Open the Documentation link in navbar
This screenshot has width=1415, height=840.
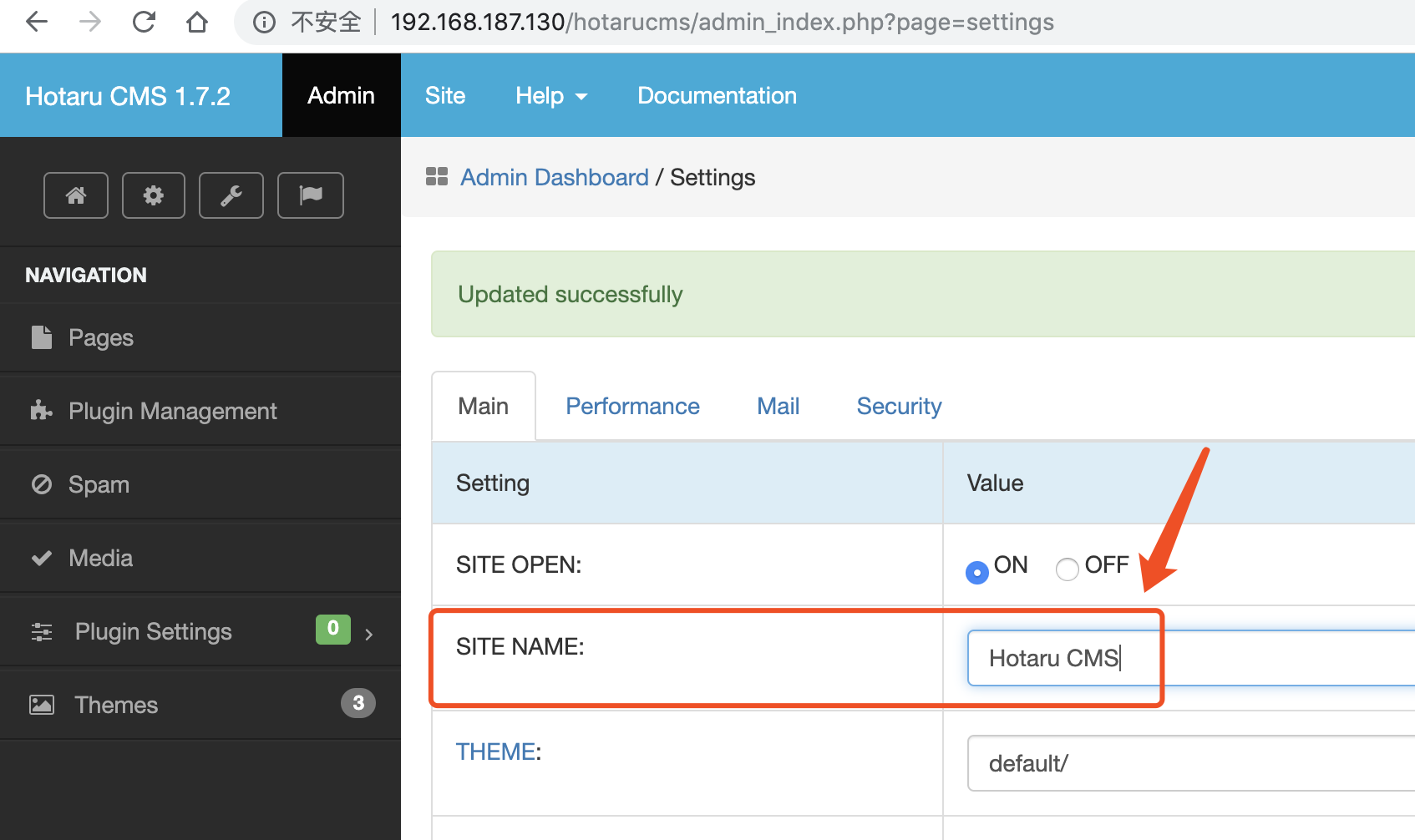pyautogui.click(x=717, y=96)
